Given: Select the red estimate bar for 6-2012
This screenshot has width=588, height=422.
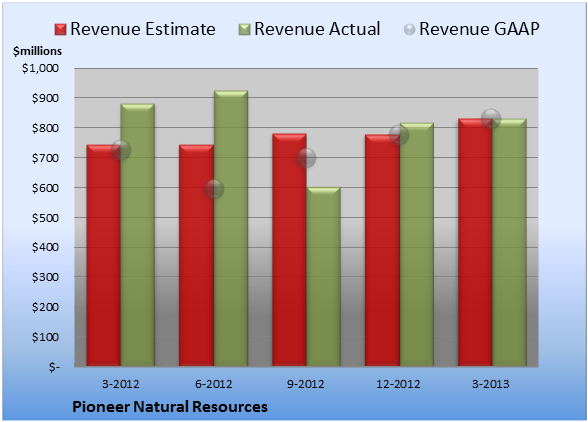Looking at the screenshot, I should point(196,255).
